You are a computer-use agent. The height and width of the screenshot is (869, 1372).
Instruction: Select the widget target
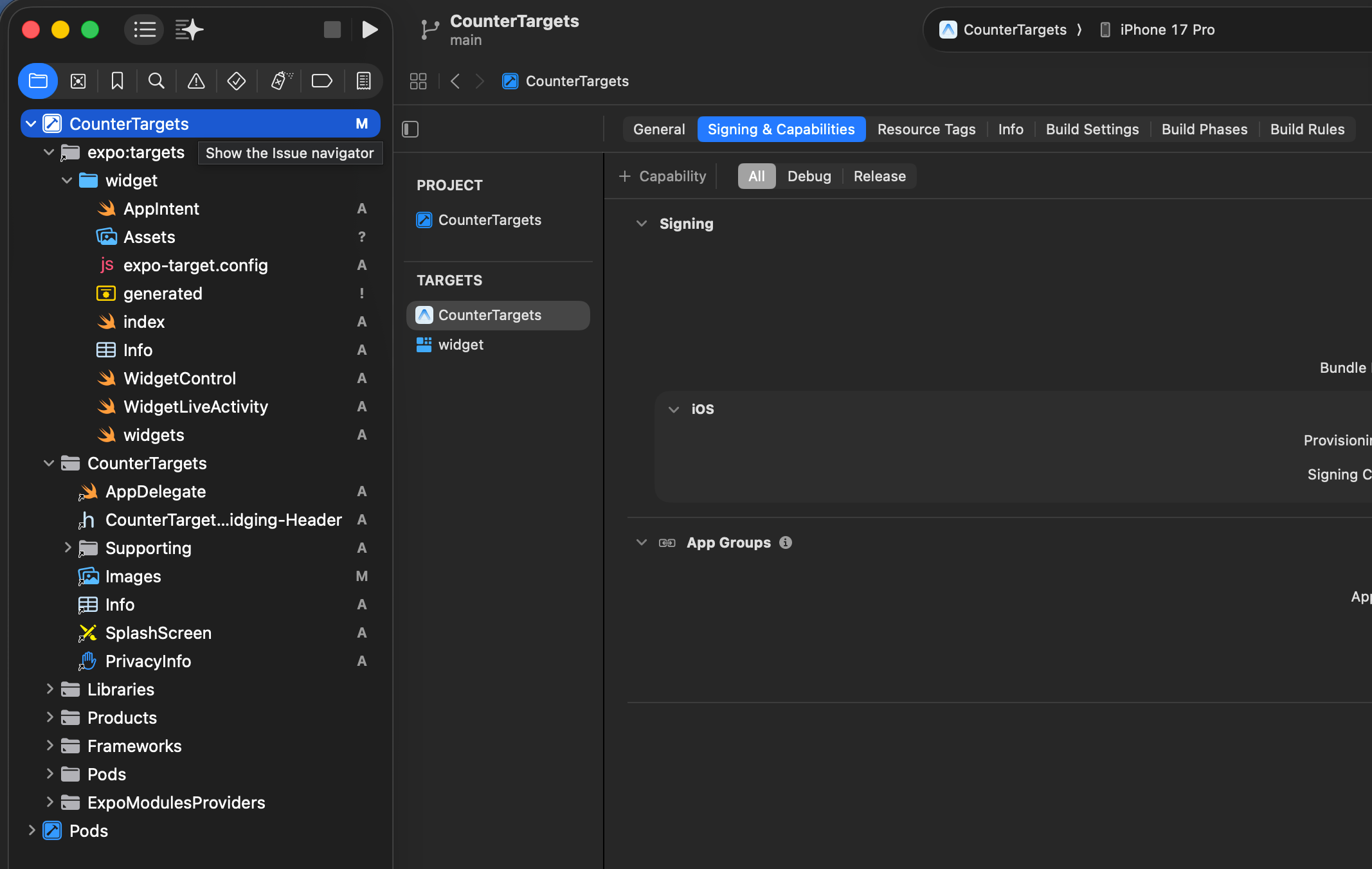[x=460, y=345]
